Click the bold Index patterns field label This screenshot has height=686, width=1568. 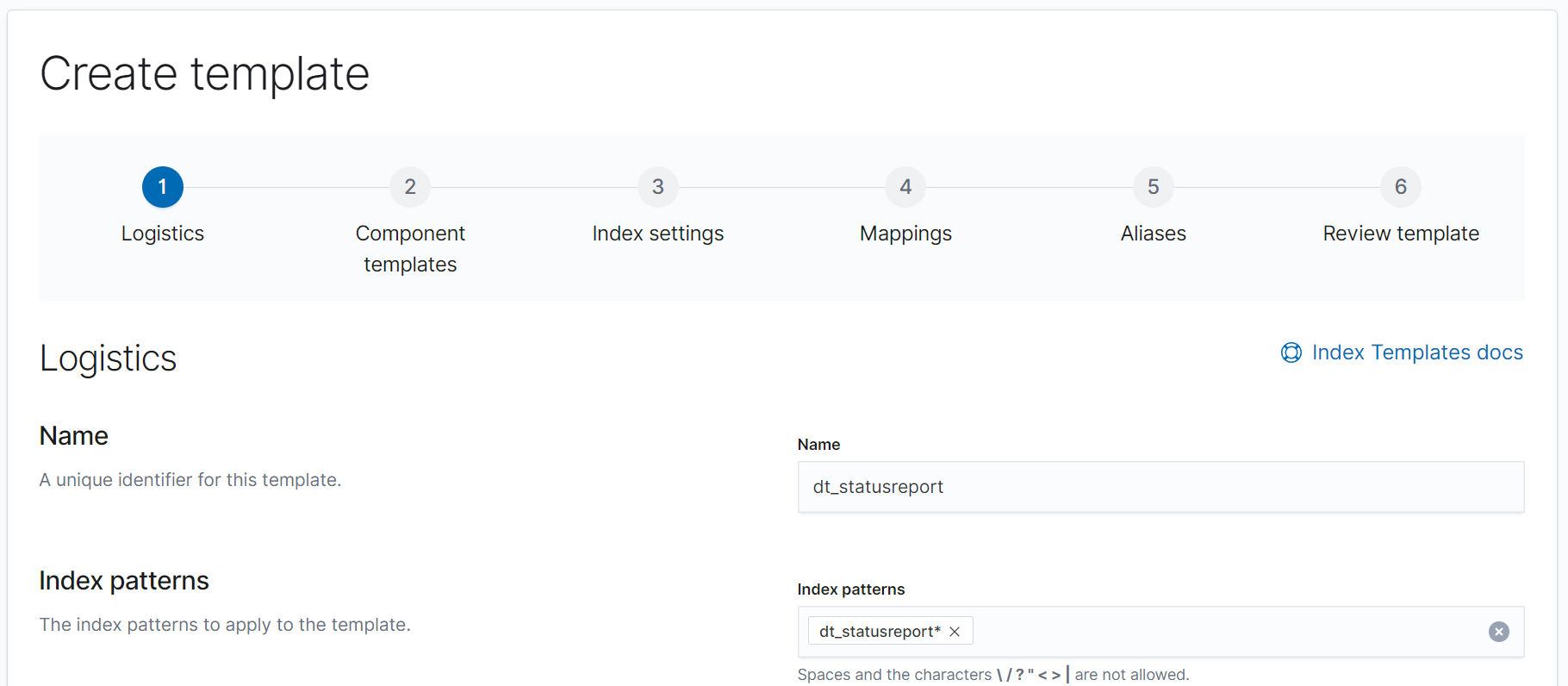pyautogui.click(x=851, y=589)
